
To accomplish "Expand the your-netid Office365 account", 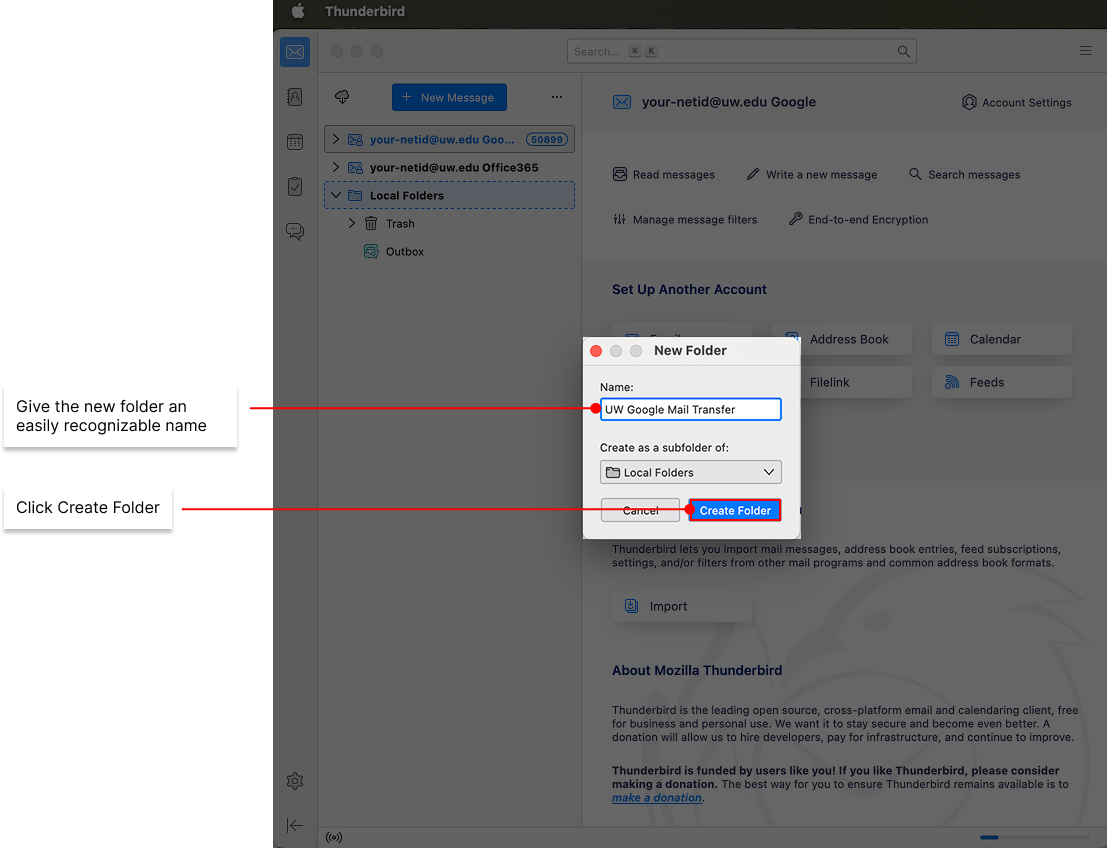I will pyautogui.click(x=336, y=168).
